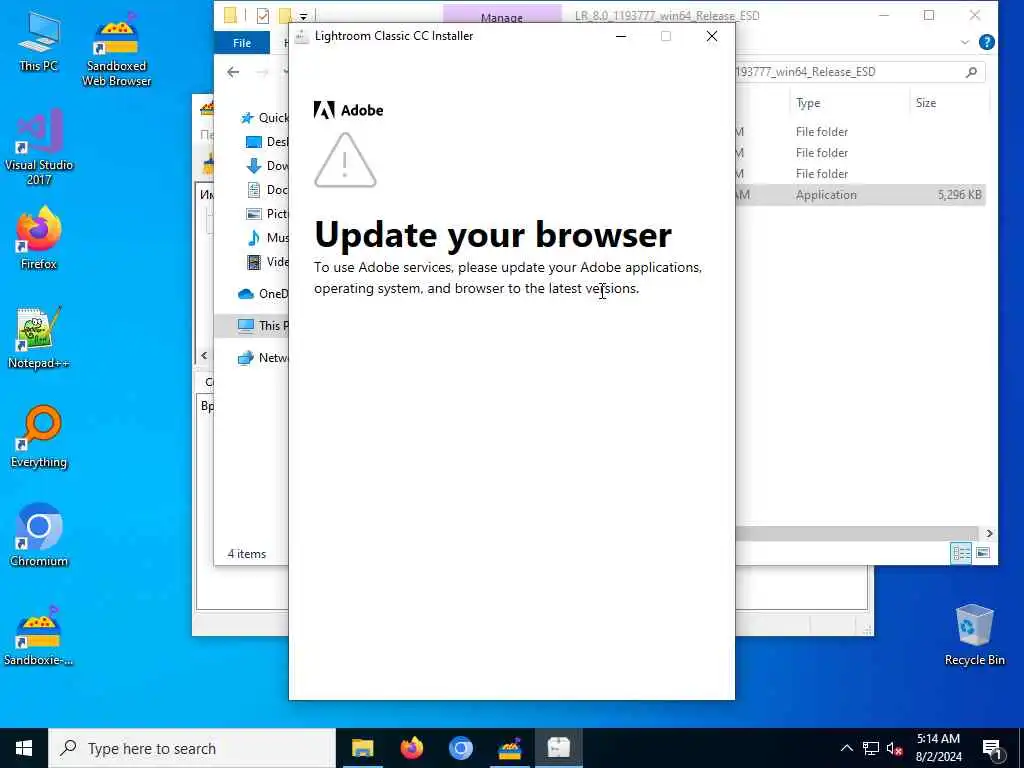Image resolution: width=1024 pixels, height=768 pixels.
Task: Open the Everything search desktop shortcut
Action: coord(39,437)
